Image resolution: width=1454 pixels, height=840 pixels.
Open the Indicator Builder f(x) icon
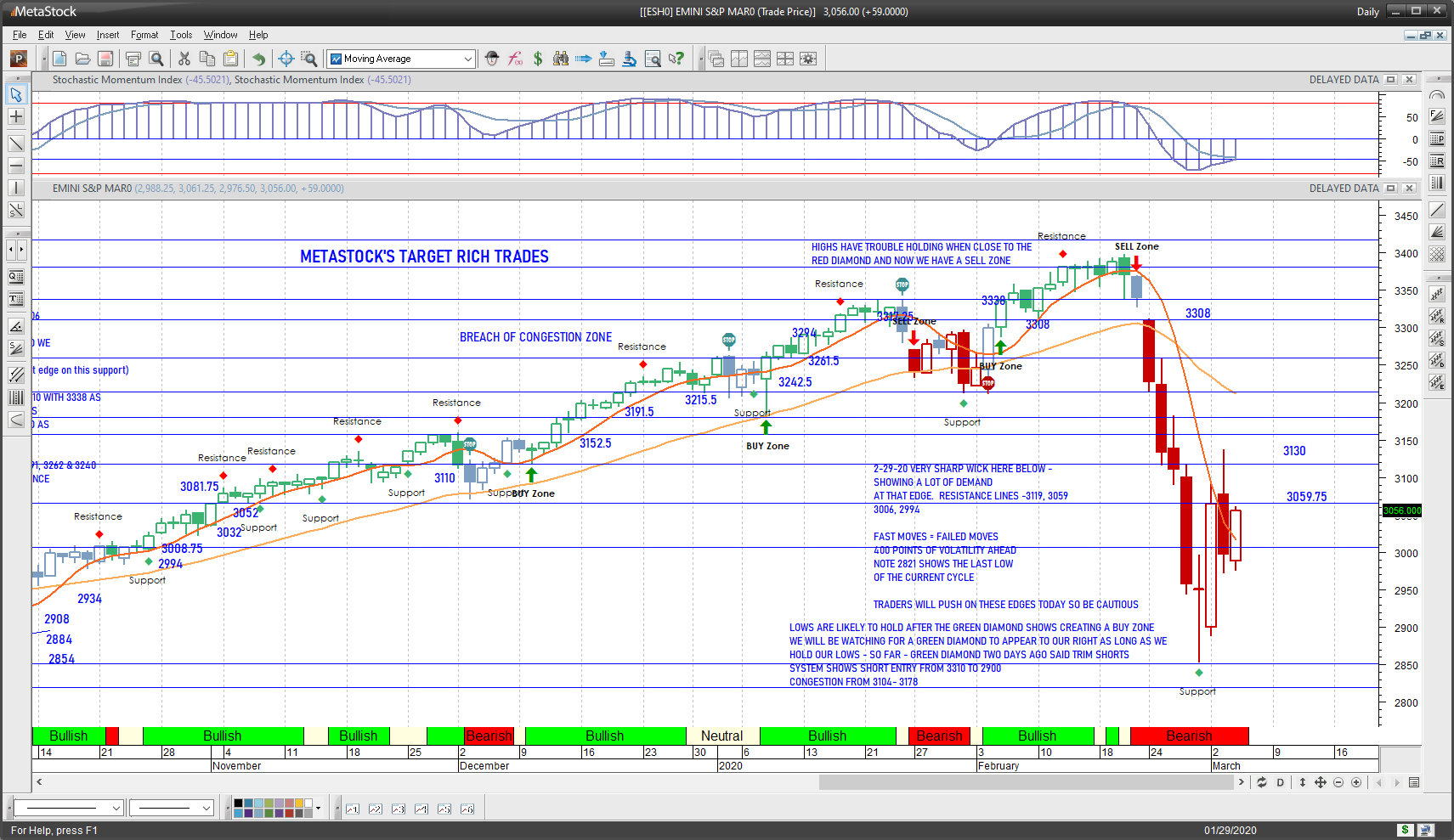515,59
